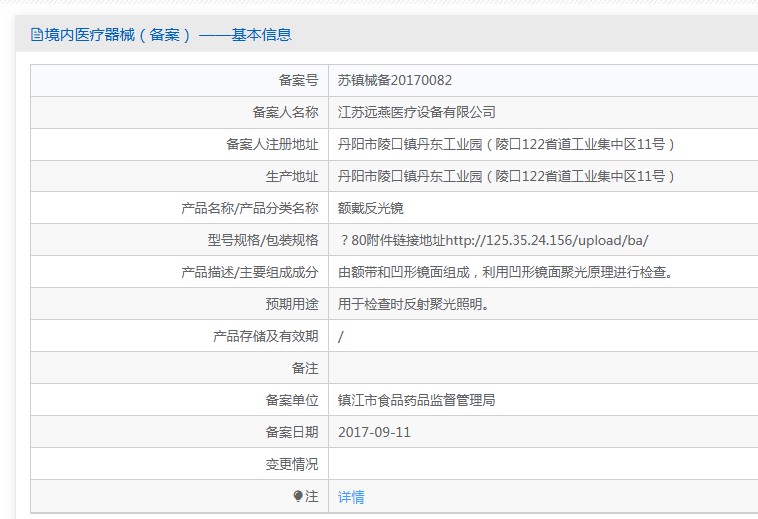Select the heading 境内医疗器械（备案）——基本信息

click(168, 35)
